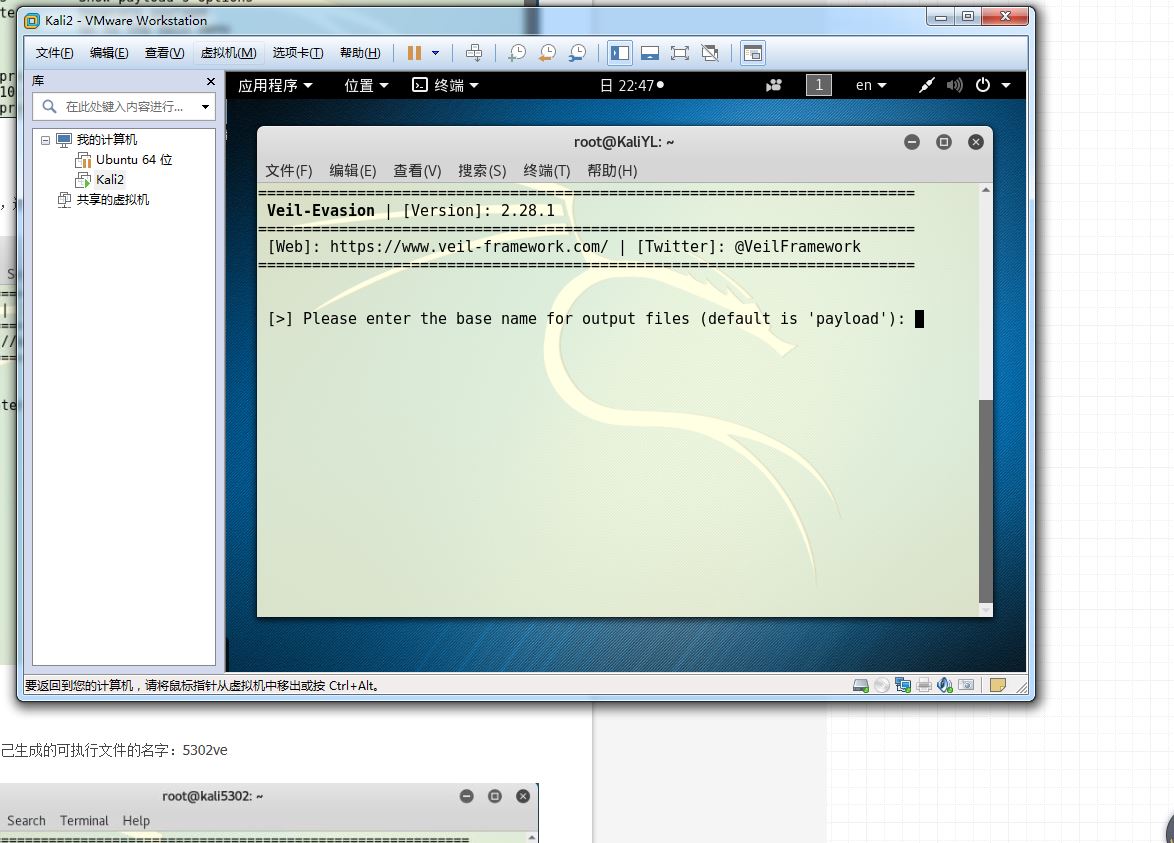
Task: Minimize the root@KaliYL terminal window
Action: click(911, 142)
